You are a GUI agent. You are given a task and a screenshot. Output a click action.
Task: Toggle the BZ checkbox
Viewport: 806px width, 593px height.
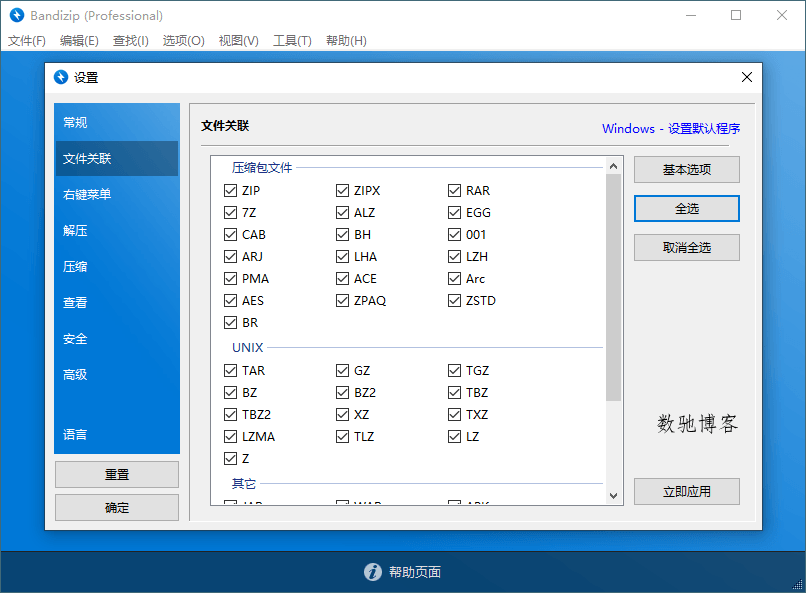coord(230,393)
